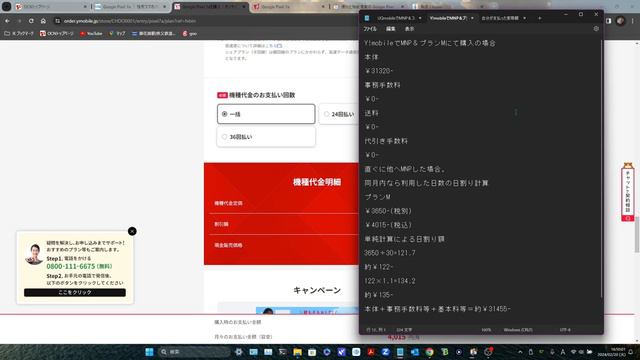The height and width of the screenshot is (360, 640).
Task: Open Settings gear from taskbar
Action: tap(239, 352)
